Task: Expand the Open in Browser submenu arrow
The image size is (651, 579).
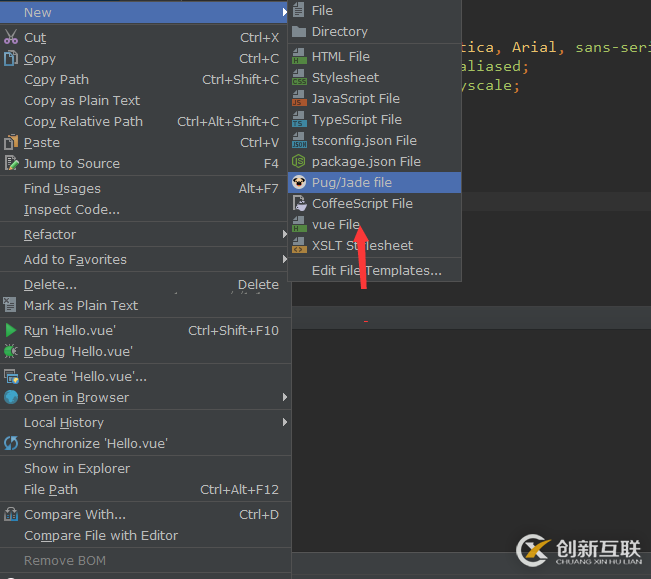Action: [x=284, y=397]
